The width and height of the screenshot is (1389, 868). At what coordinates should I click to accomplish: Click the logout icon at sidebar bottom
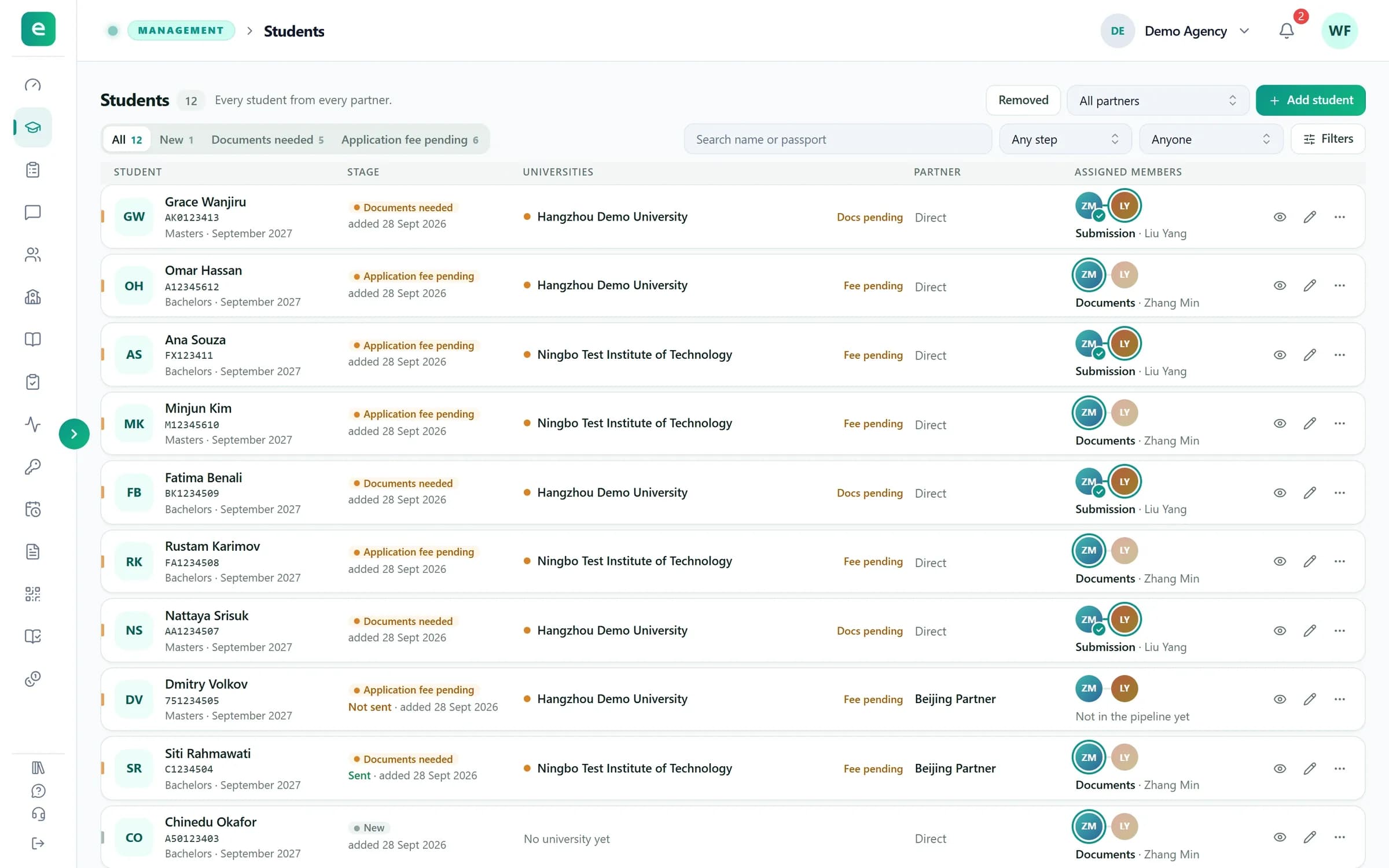38,843
